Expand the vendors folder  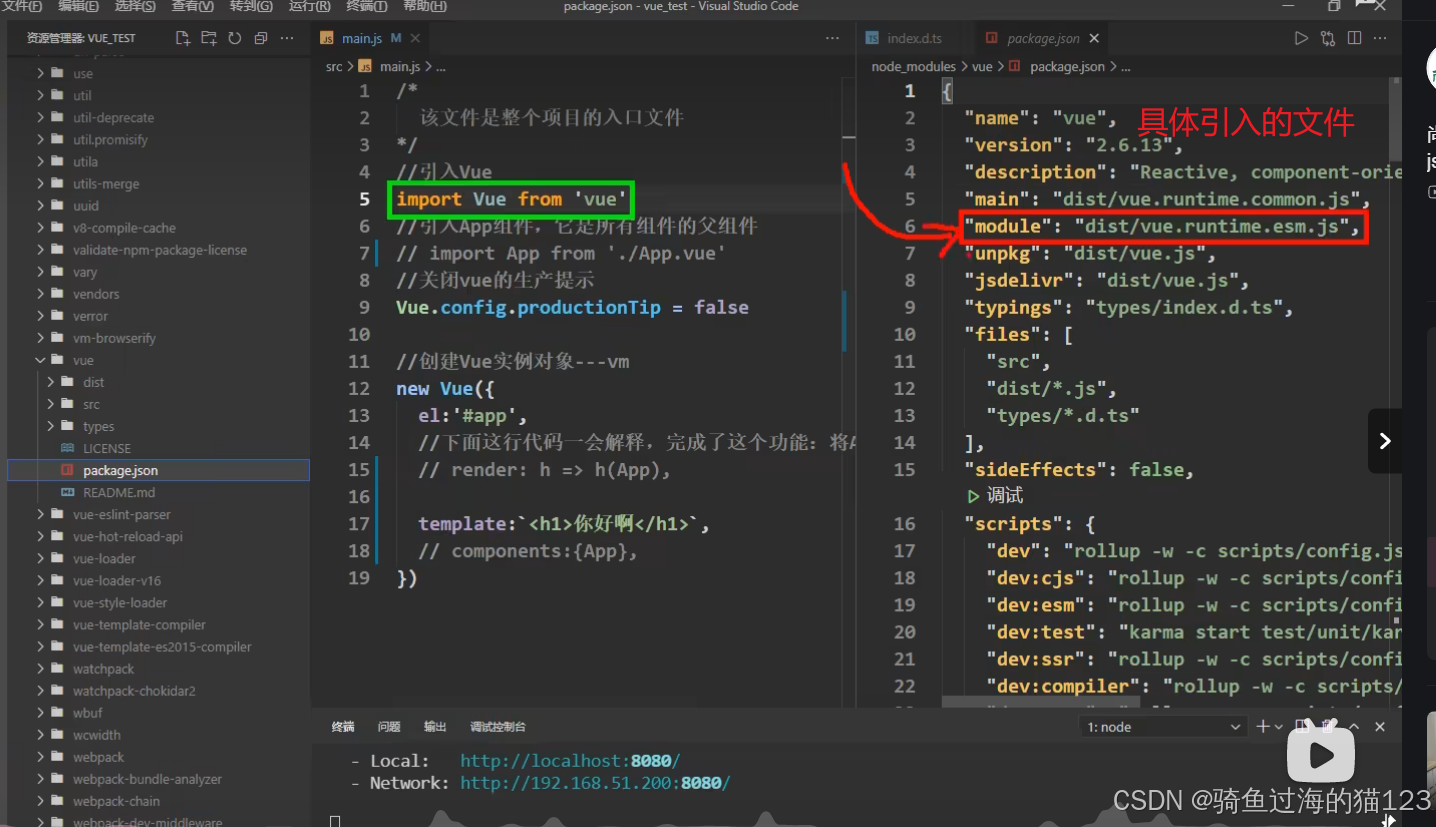click(40, 294)
